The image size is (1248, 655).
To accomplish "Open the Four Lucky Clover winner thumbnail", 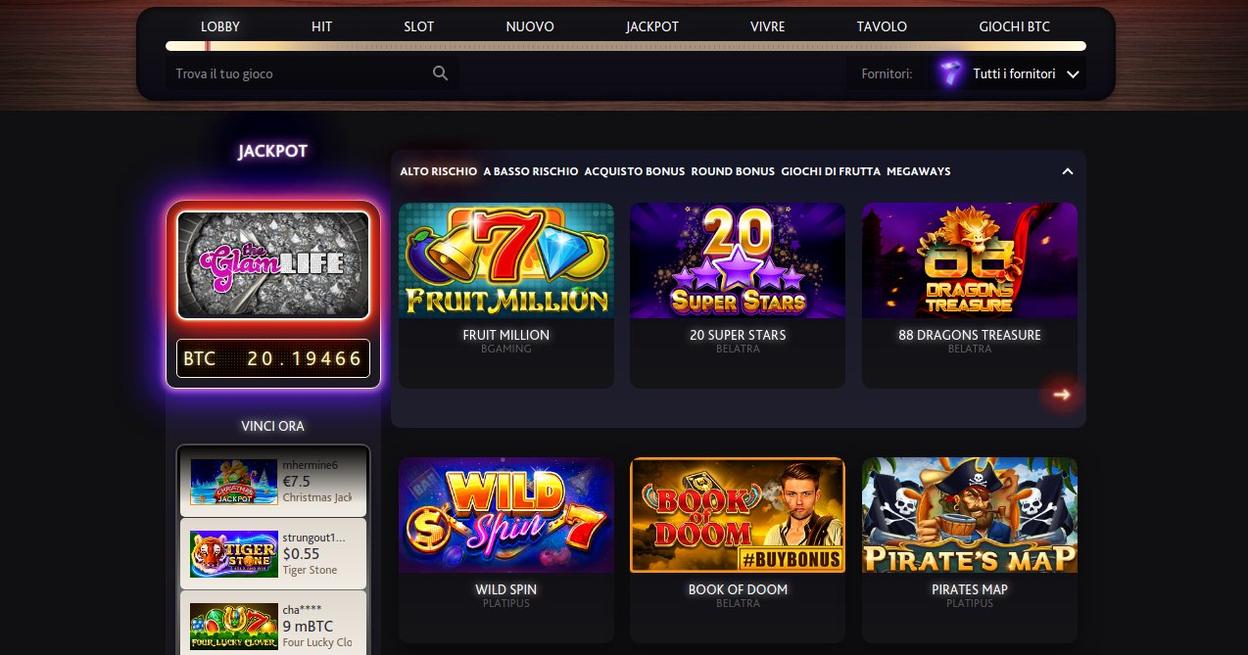I will (x=233, y=626).
